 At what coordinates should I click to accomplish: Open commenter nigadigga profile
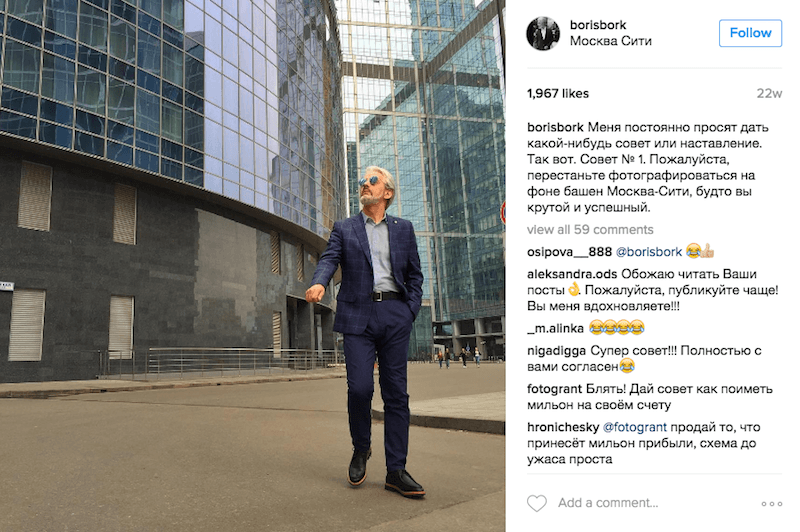point(557,351)
